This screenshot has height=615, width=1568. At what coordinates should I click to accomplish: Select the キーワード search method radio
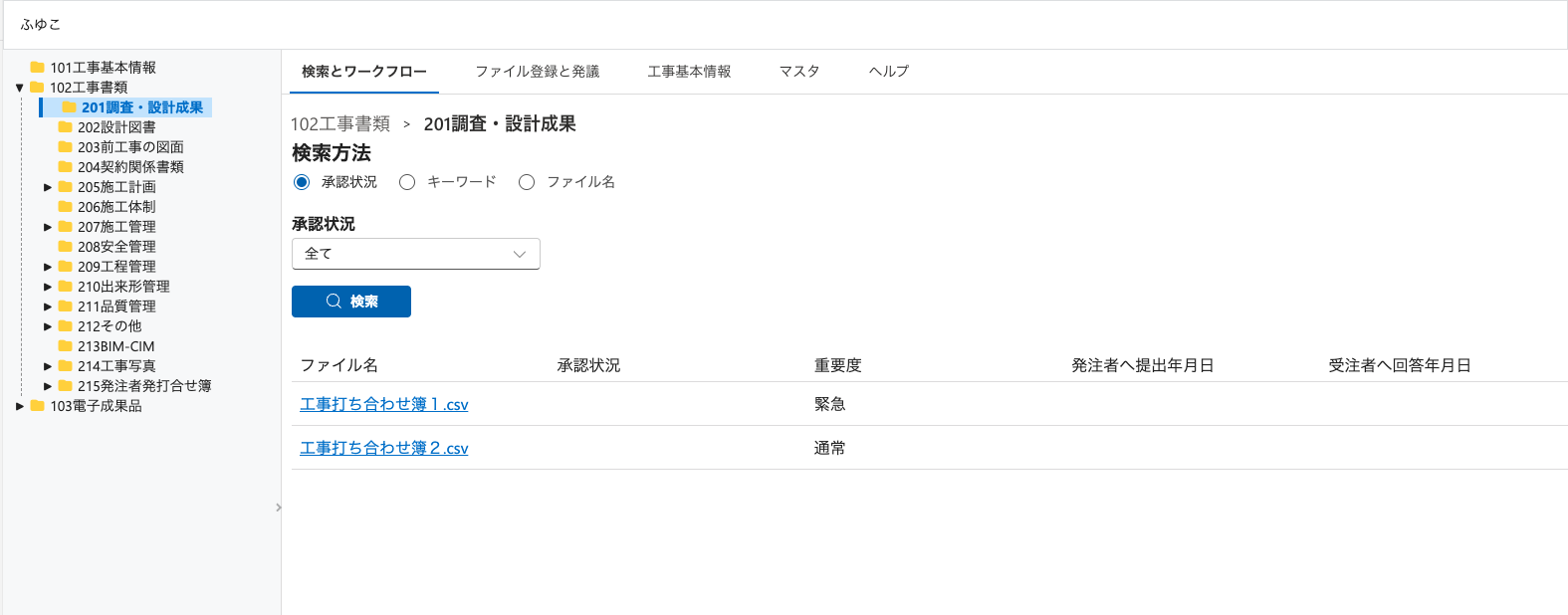click(x=407, y=182)
